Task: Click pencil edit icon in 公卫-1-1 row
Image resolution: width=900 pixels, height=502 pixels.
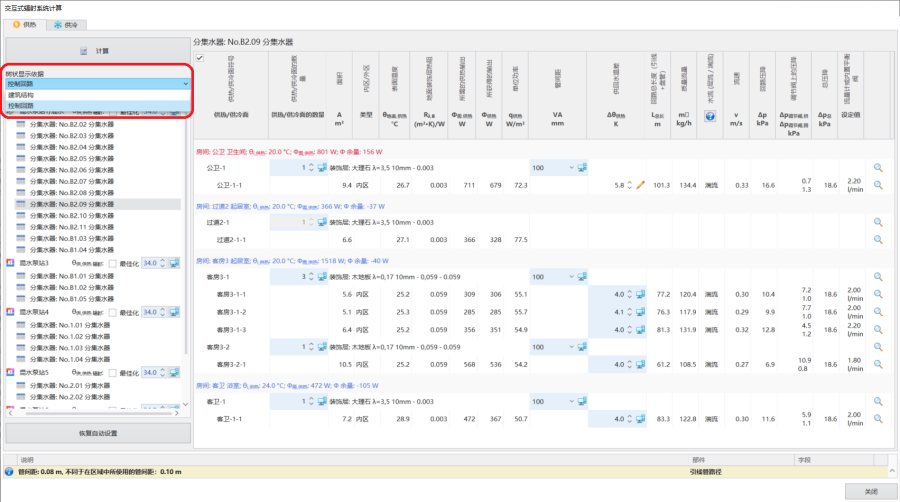Action: pyautogui.click(x=641, y=185)
